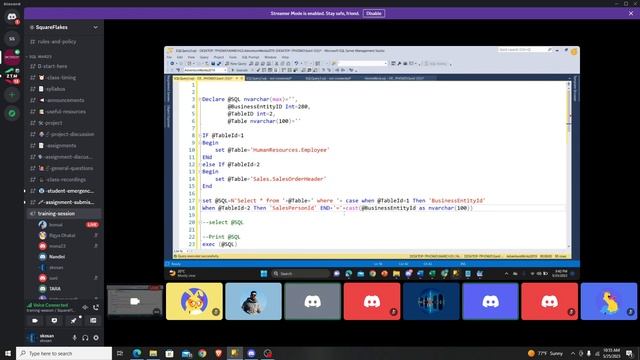Select the yellow rabbit avatar tile
The height and width of the screenshot is (360, 640).
coord(194,301)
